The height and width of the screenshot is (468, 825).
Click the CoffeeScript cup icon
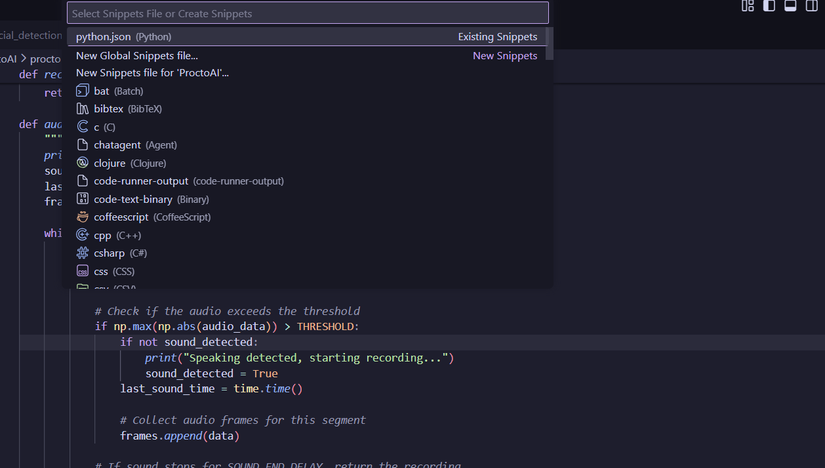[x=82, y=216]
